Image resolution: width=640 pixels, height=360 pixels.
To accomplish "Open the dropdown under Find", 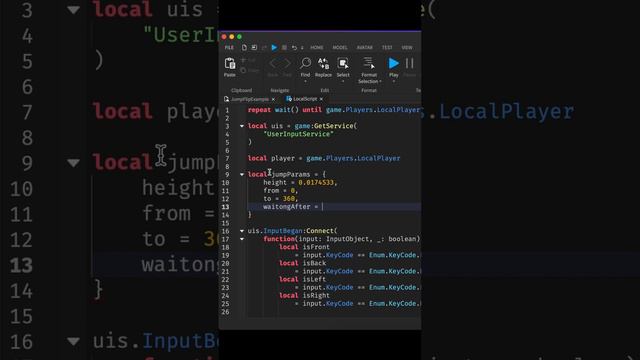I will click(x=305, y=82).
